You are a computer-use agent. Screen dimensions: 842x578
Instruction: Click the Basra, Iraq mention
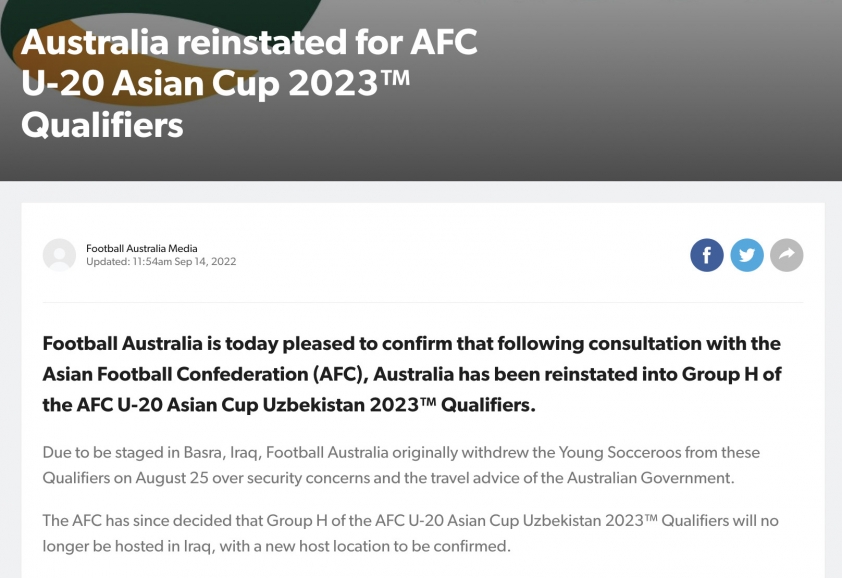223,453
